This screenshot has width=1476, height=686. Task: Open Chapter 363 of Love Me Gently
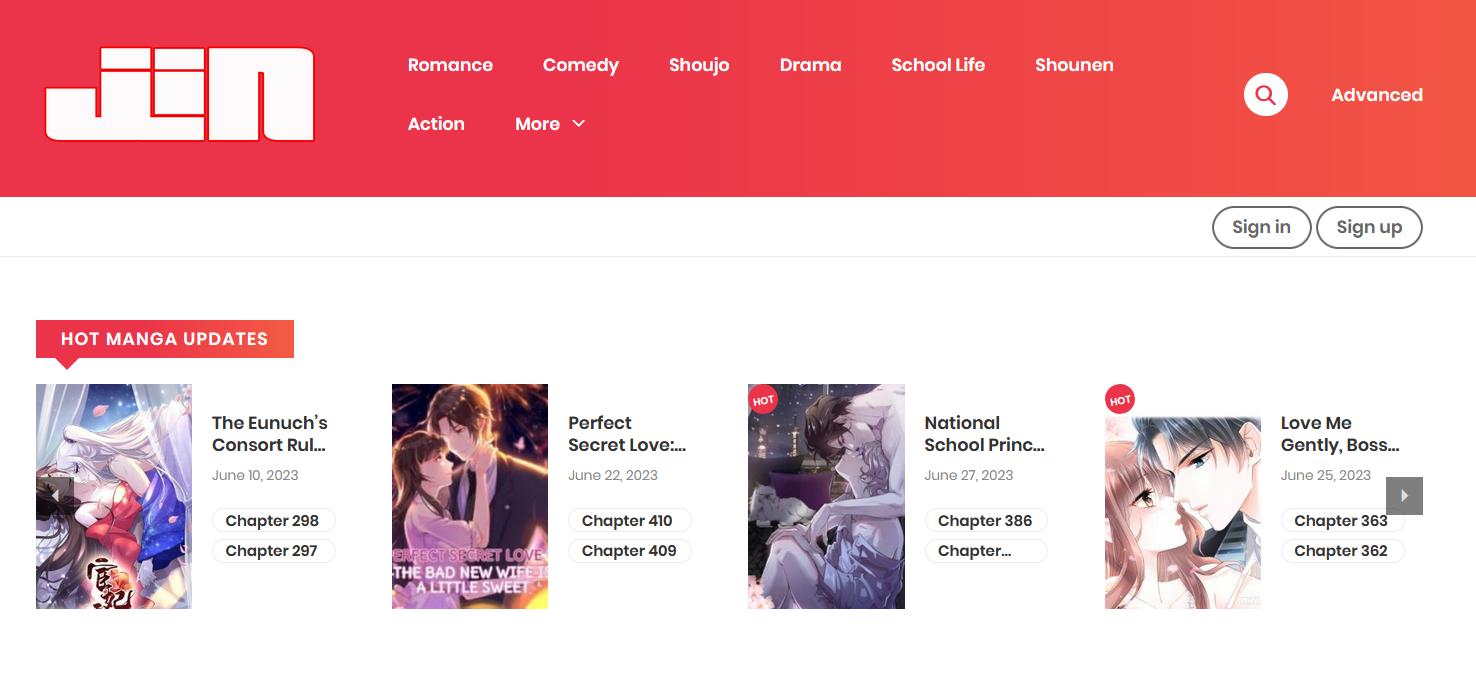pos(1340,521)
